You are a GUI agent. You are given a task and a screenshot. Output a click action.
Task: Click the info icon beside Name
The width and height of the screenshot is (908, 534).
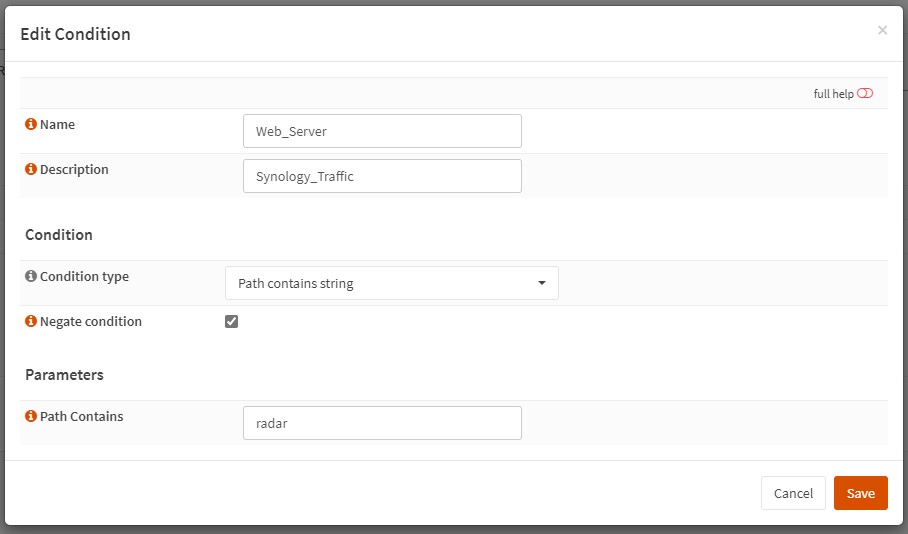(31, 124)
